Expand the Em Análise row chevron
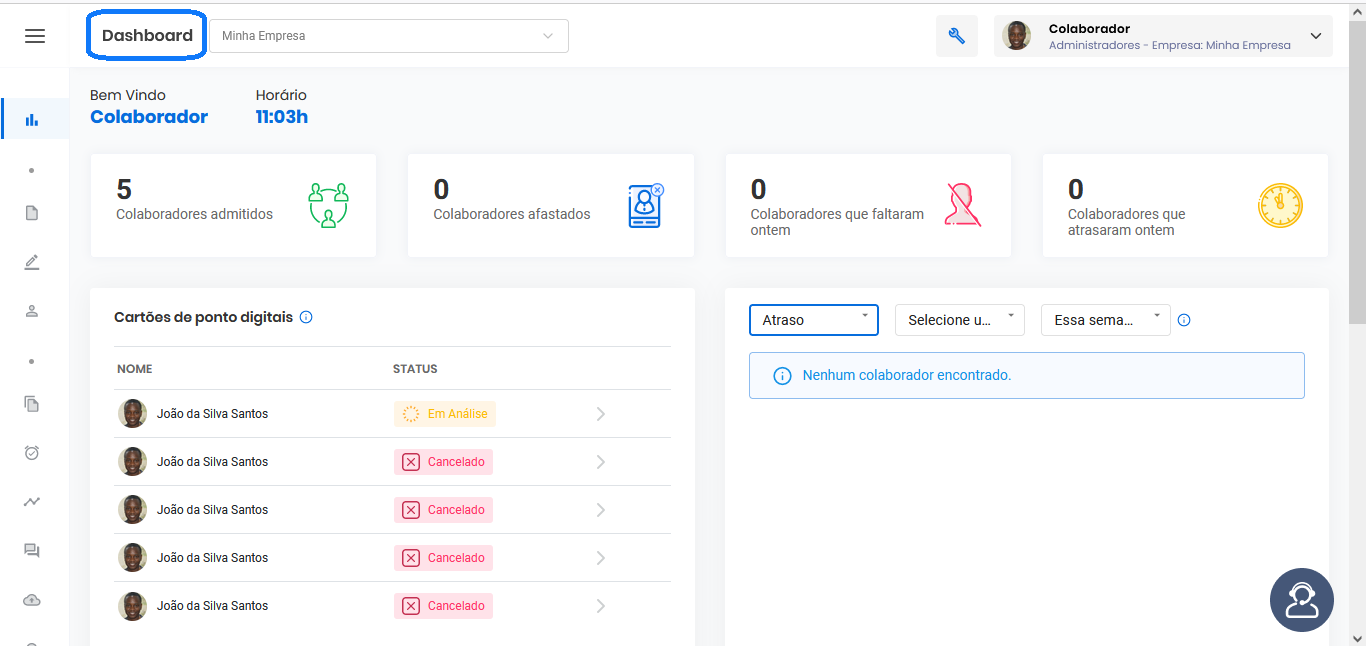 coord(601,414)
